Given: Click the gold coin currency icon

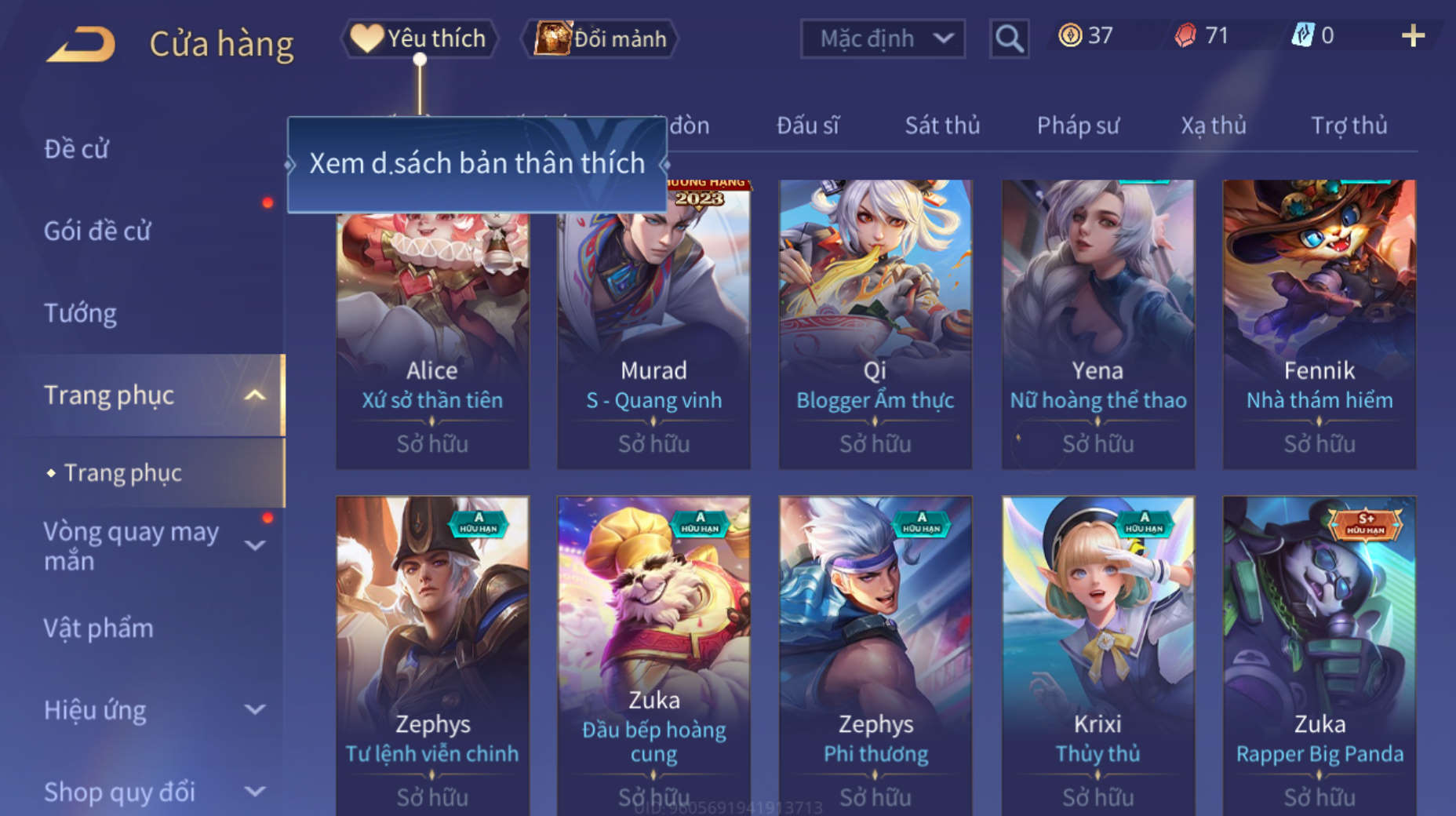Looking at the screenshot, I should click(x=1070, y=35).
